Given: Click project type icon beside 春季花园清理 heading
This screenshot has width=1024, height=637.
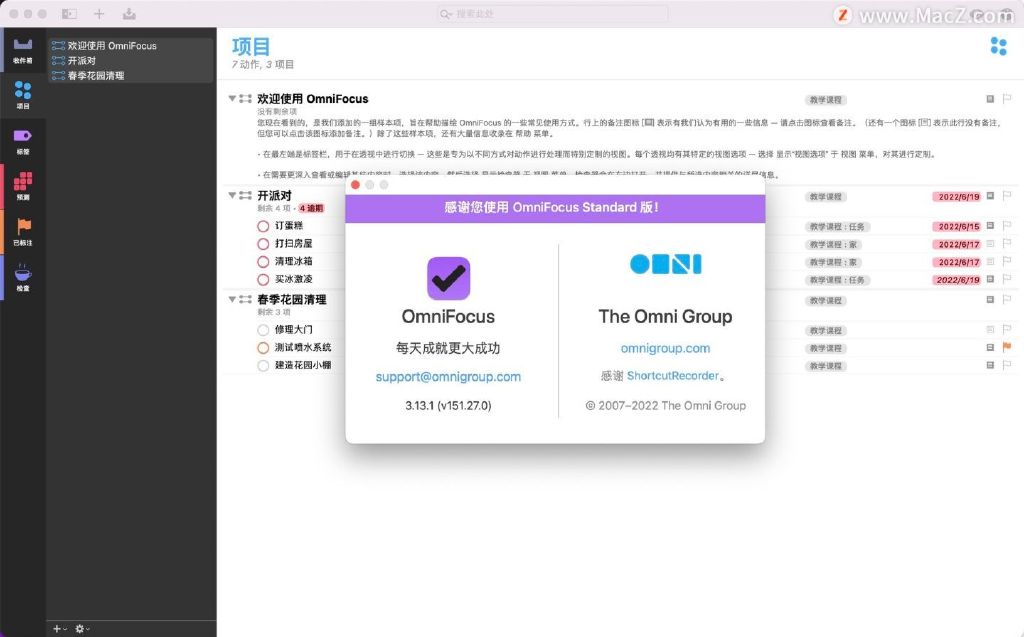Looking at the screenshot, I should pyautogui.click(x=246, y=299).
